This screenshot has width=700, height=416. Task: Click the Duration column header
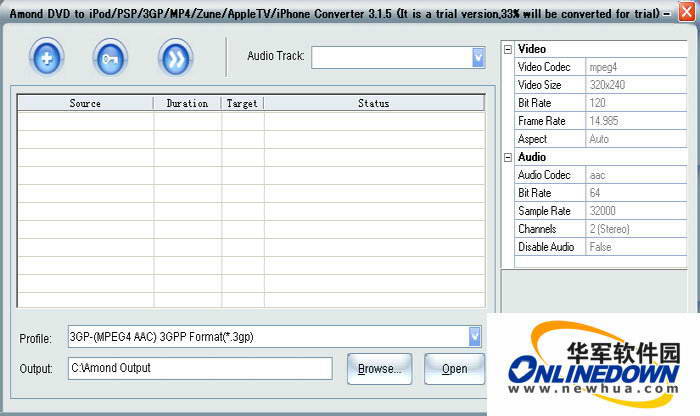[187, 103]
